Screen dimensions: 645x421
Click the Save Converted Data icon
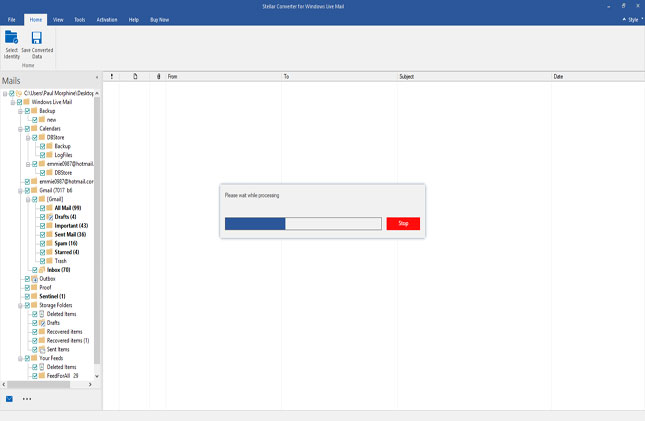point(37,38)
